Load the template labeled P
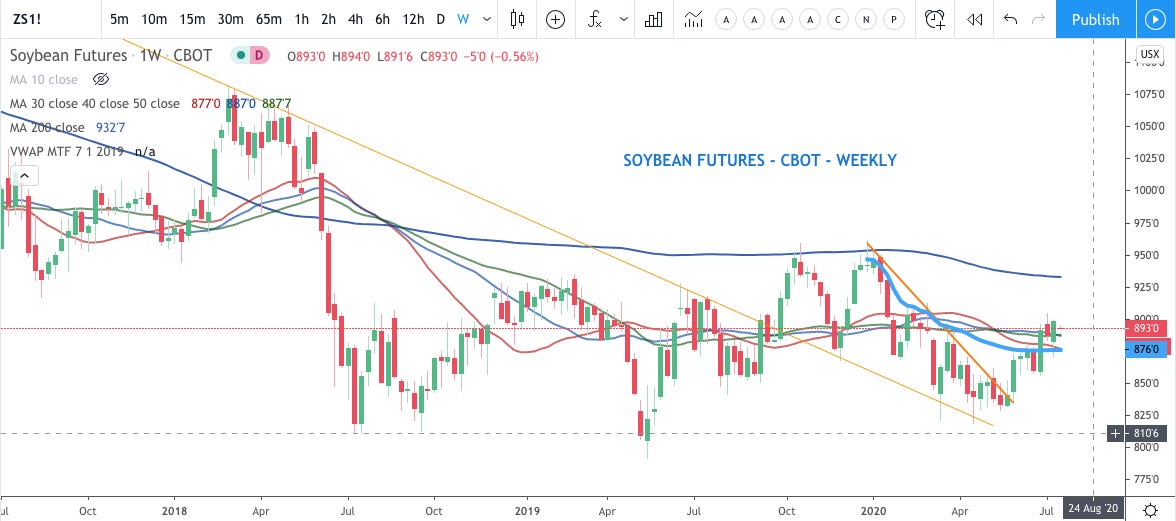Viewport: 1176px width, 521px height. [893, 20]
